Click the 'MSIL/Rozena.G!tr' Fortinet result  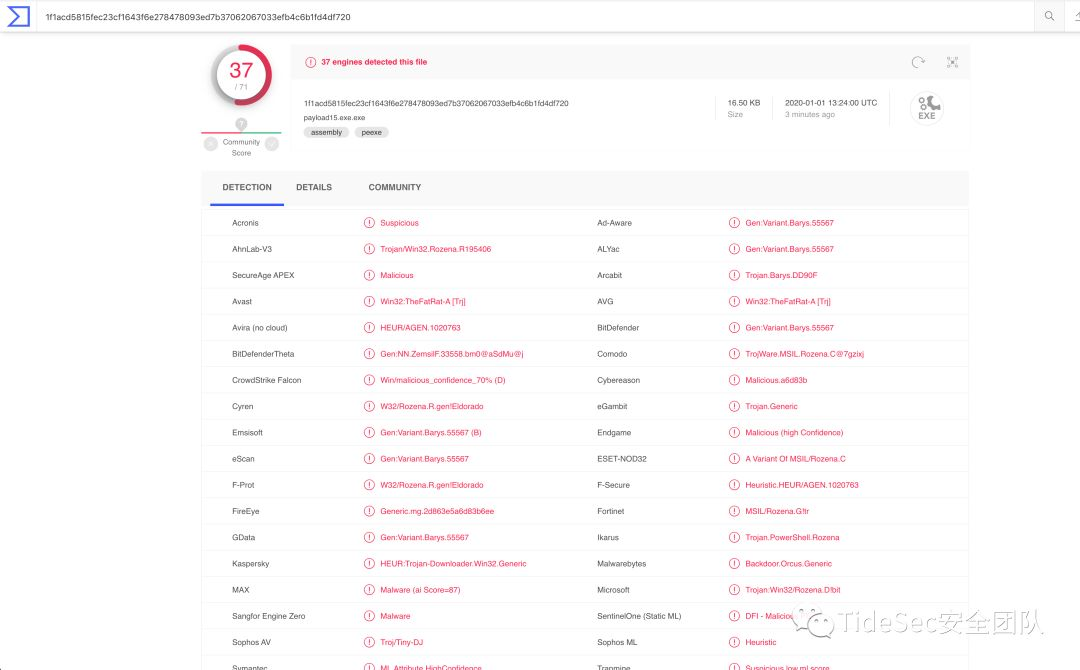(x=777, y=512)
